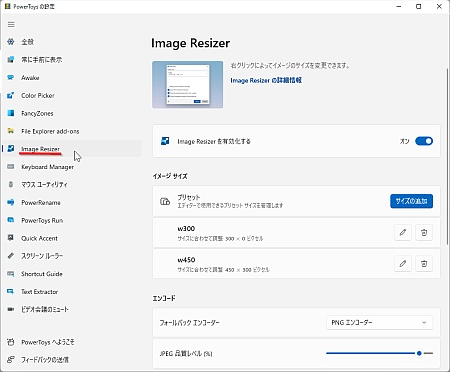Click the Welcome to PowerToys icon
Screen dimensions: 450x372
(11, 342)
